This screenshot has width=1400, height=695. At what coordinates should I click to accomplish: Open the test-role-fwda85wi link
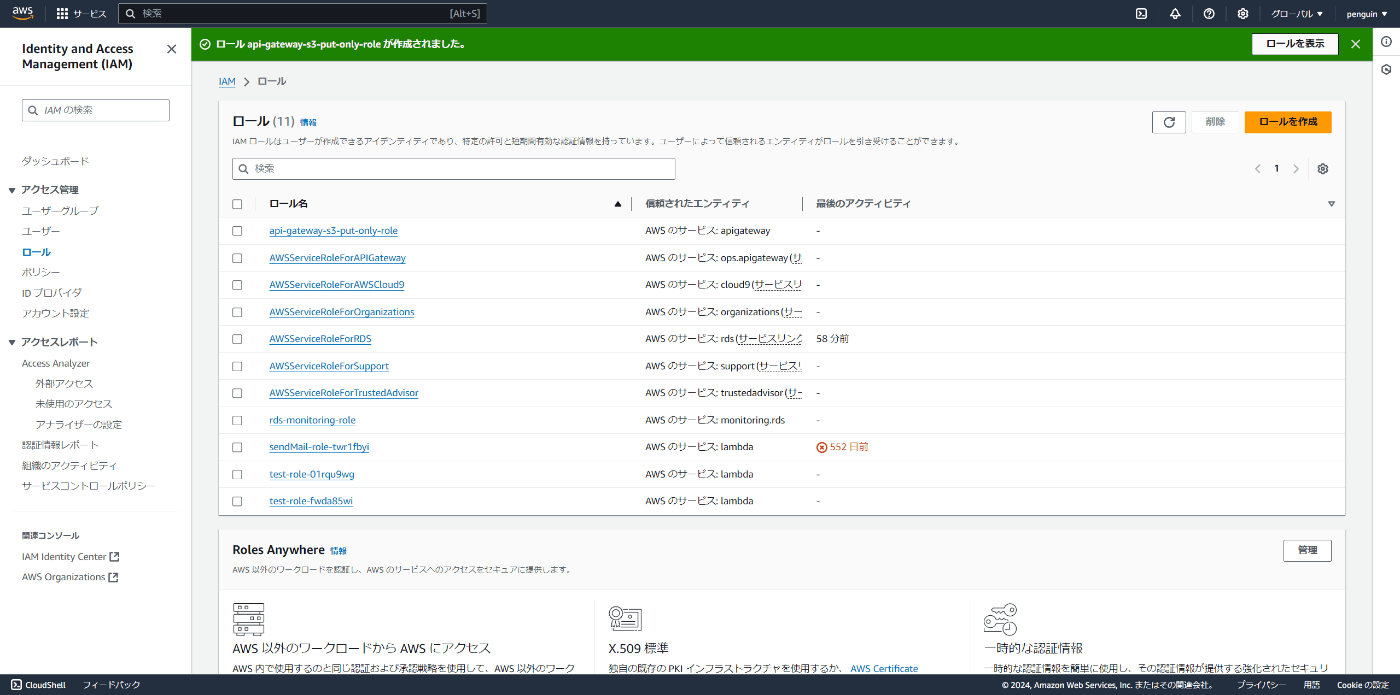[x=311, y=501]
